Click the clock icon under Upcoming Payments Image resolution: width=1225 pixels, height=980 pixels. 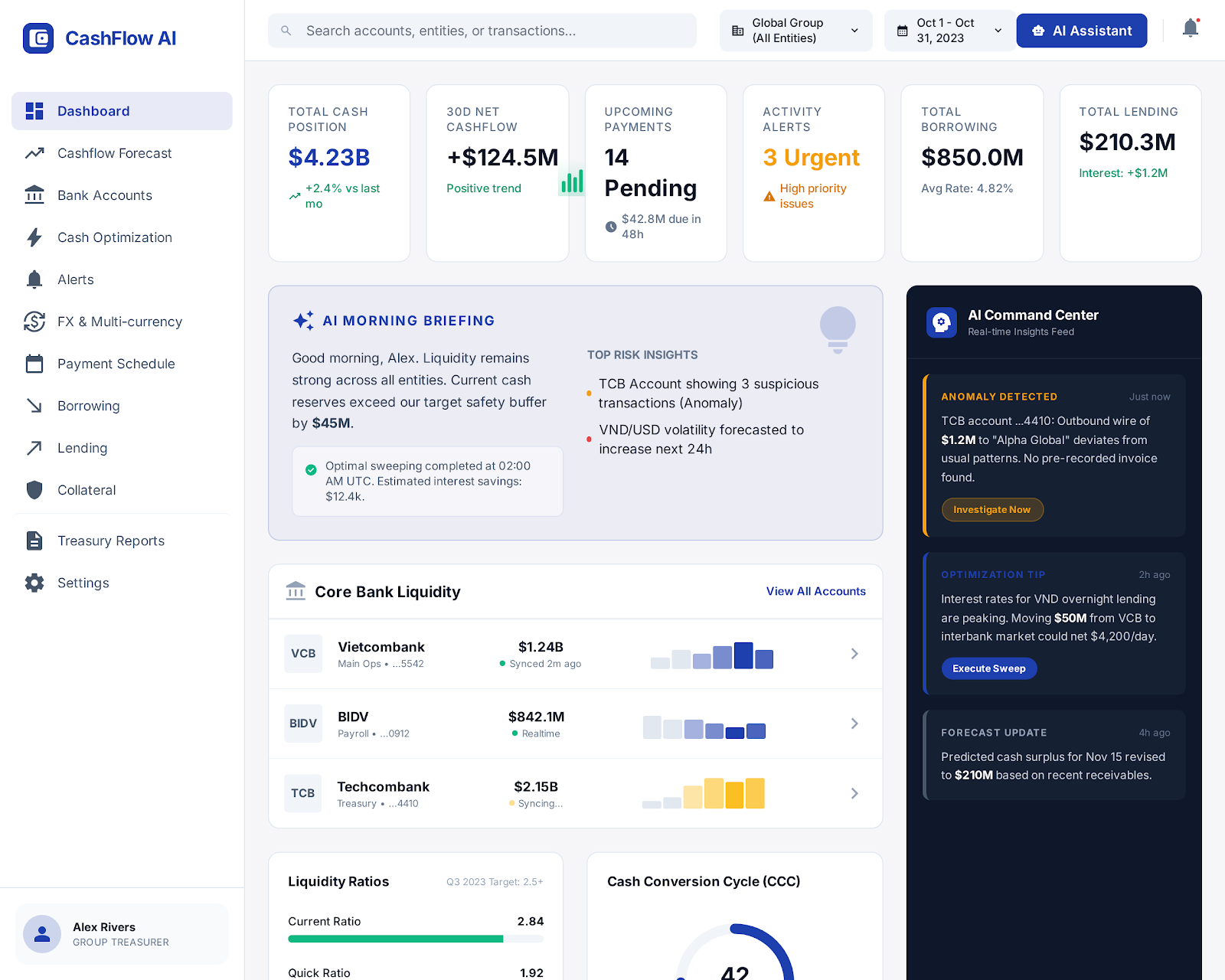click(611, 227)
